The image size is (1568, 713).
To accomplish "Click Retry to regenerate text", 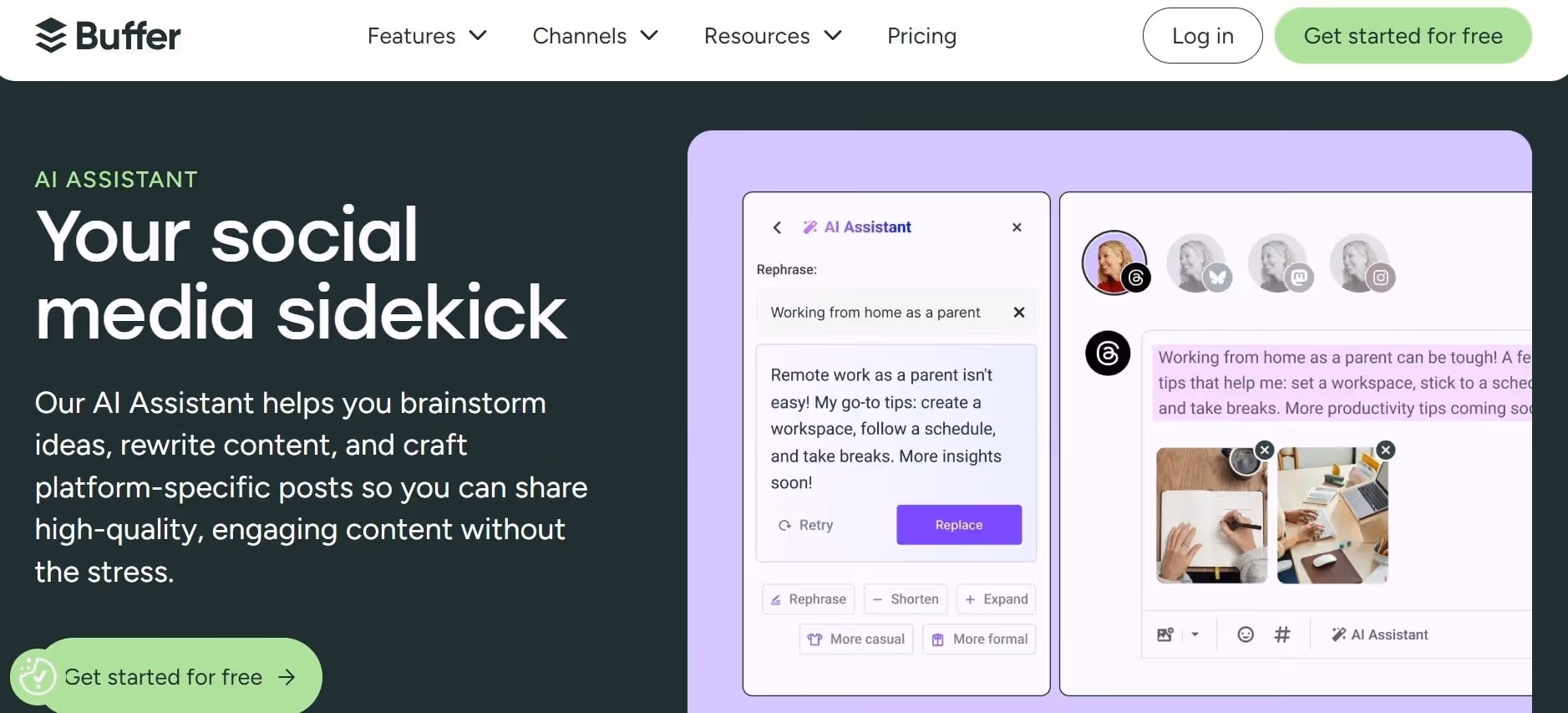I will coord(805,525).
